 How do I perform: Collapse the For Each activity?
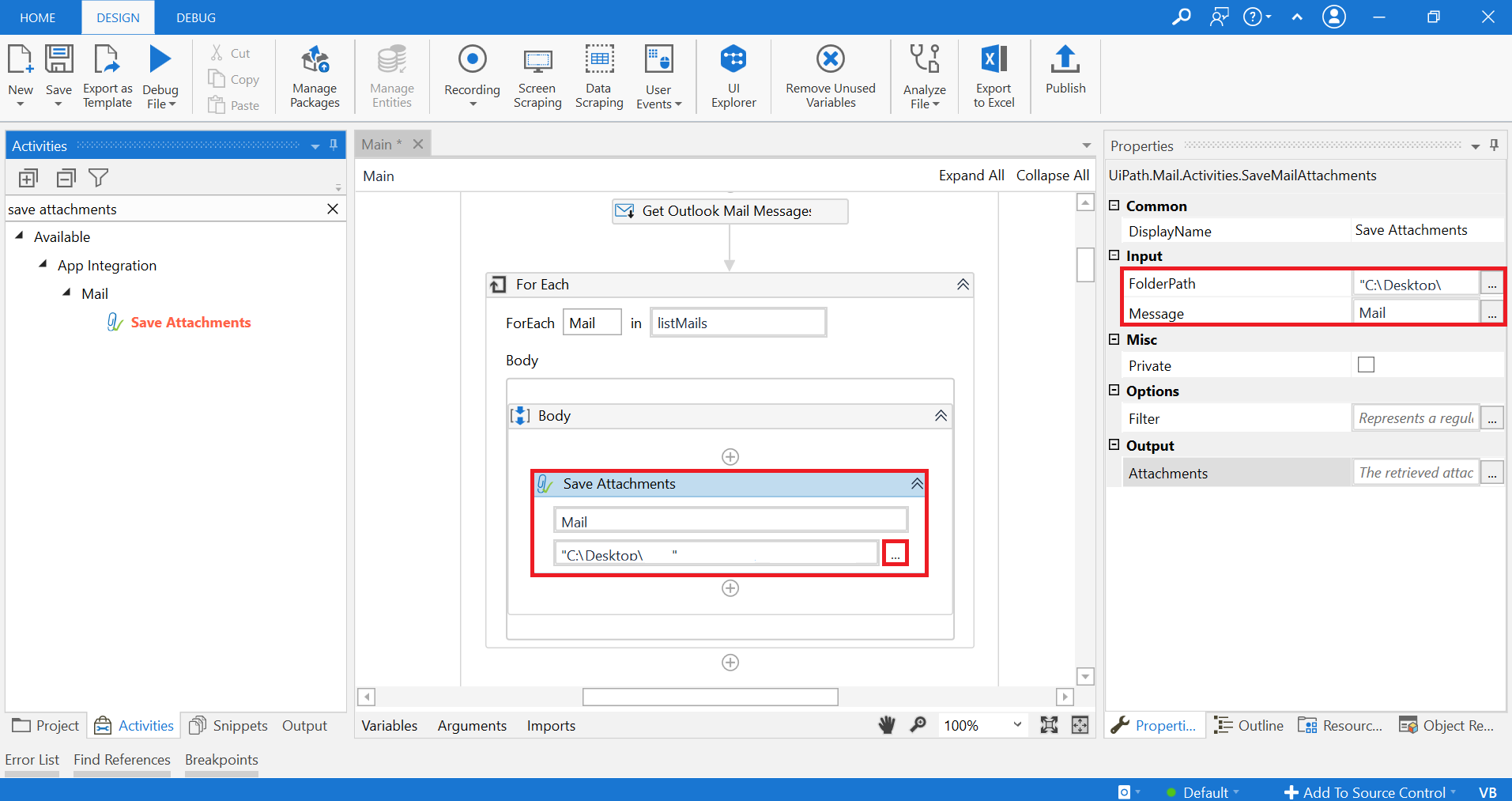(x=963, y=285)
